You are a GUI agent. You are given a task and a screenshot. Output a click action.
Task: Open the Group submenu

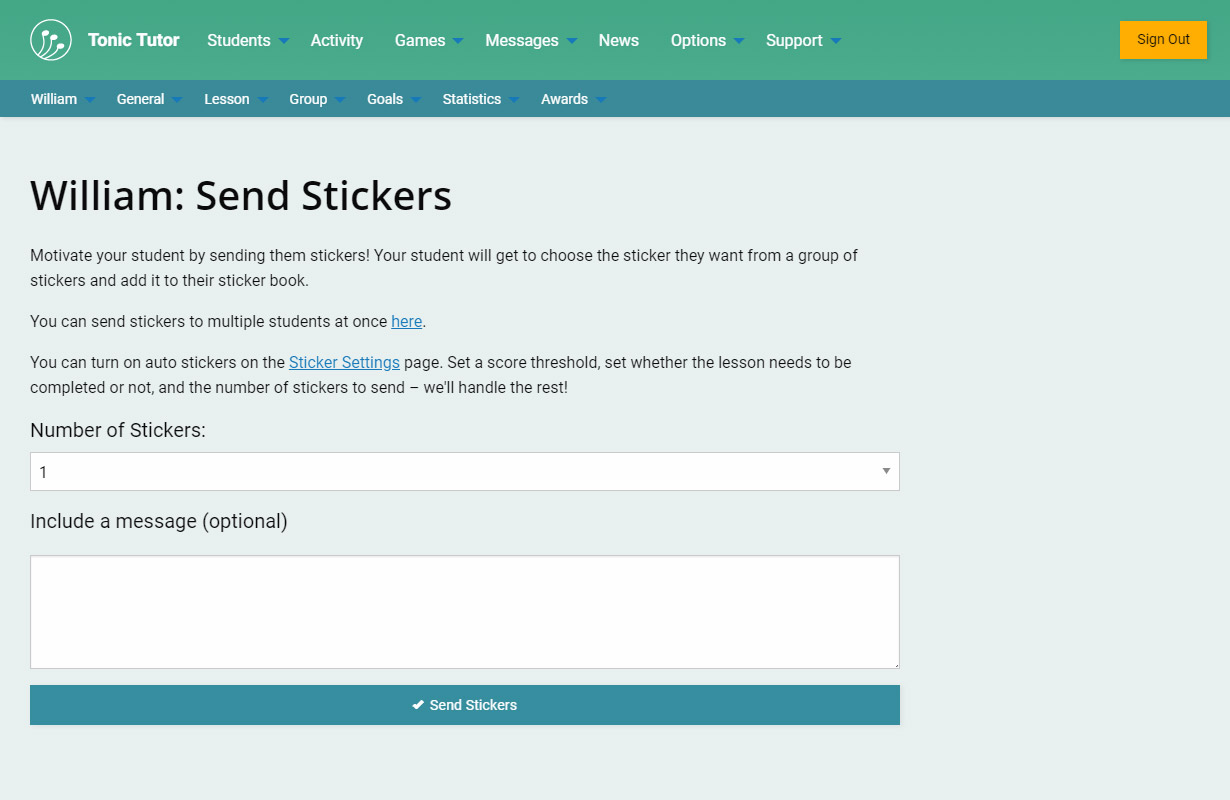pos(317,99)
